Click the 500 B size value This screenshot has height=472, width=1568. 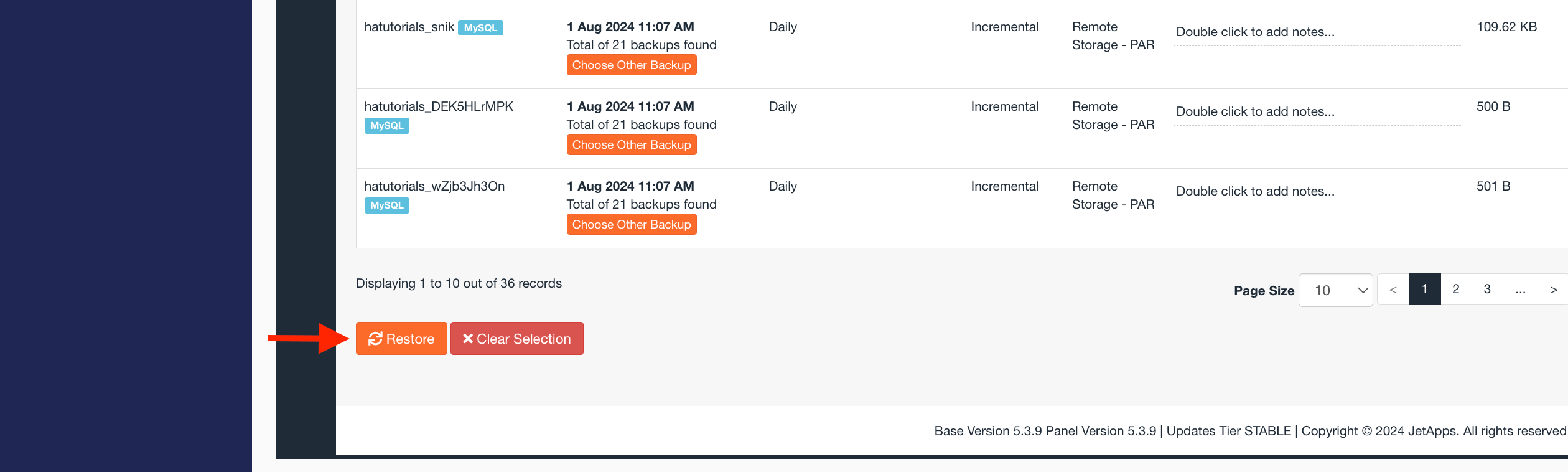point(1493,106)
